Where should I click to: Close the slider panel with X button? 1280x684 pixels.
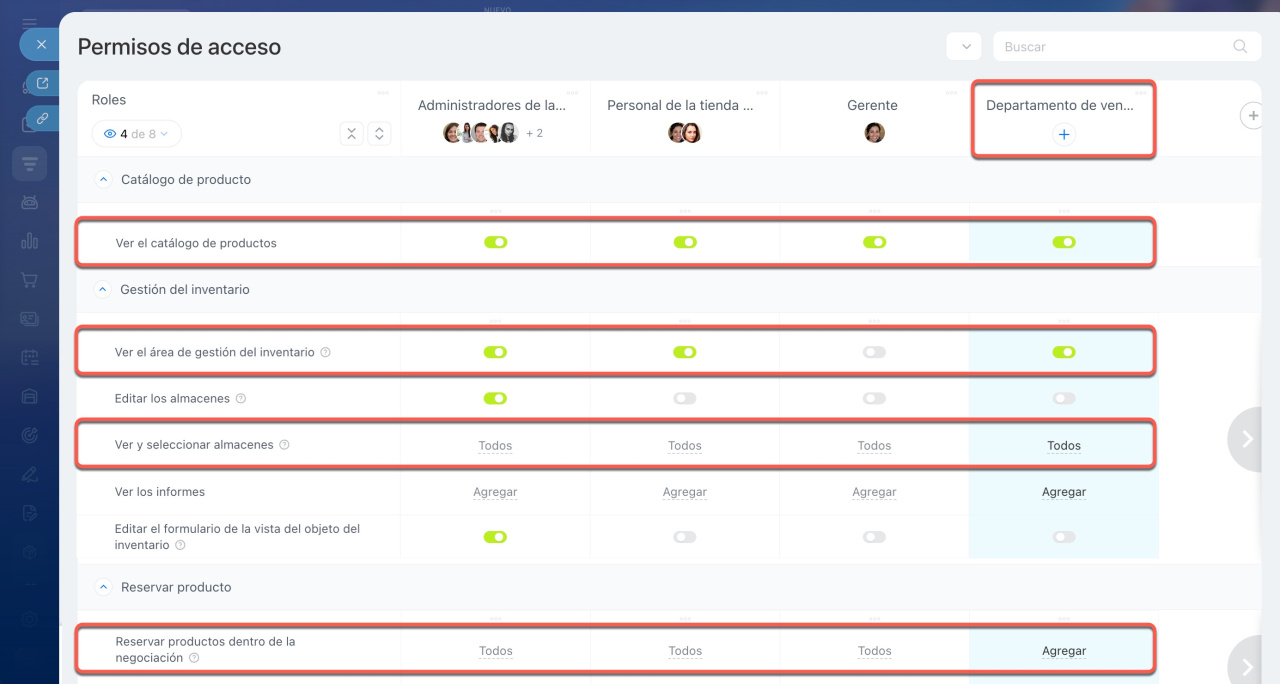coord(41,45)
